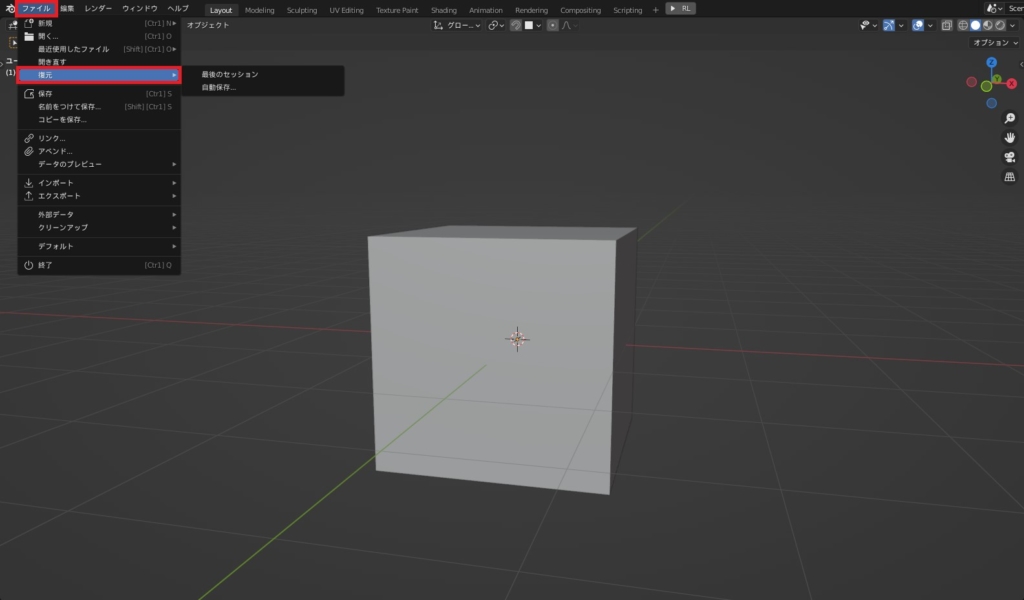Toggle snapping with the magnet icon
Image resolution: width=1024 pixels, height=600 pixels.
[x=515, y=25]
